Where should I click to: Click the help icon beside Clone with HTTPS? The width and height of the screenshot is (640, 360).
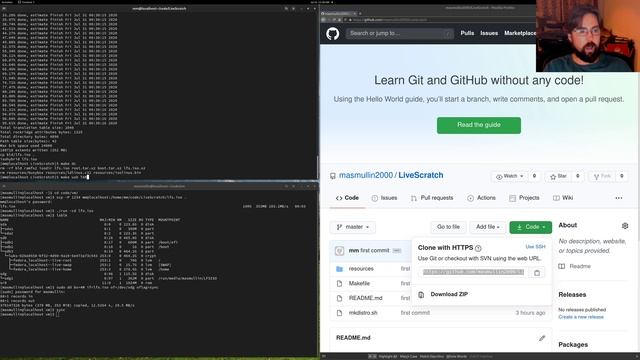pos(478,248)
